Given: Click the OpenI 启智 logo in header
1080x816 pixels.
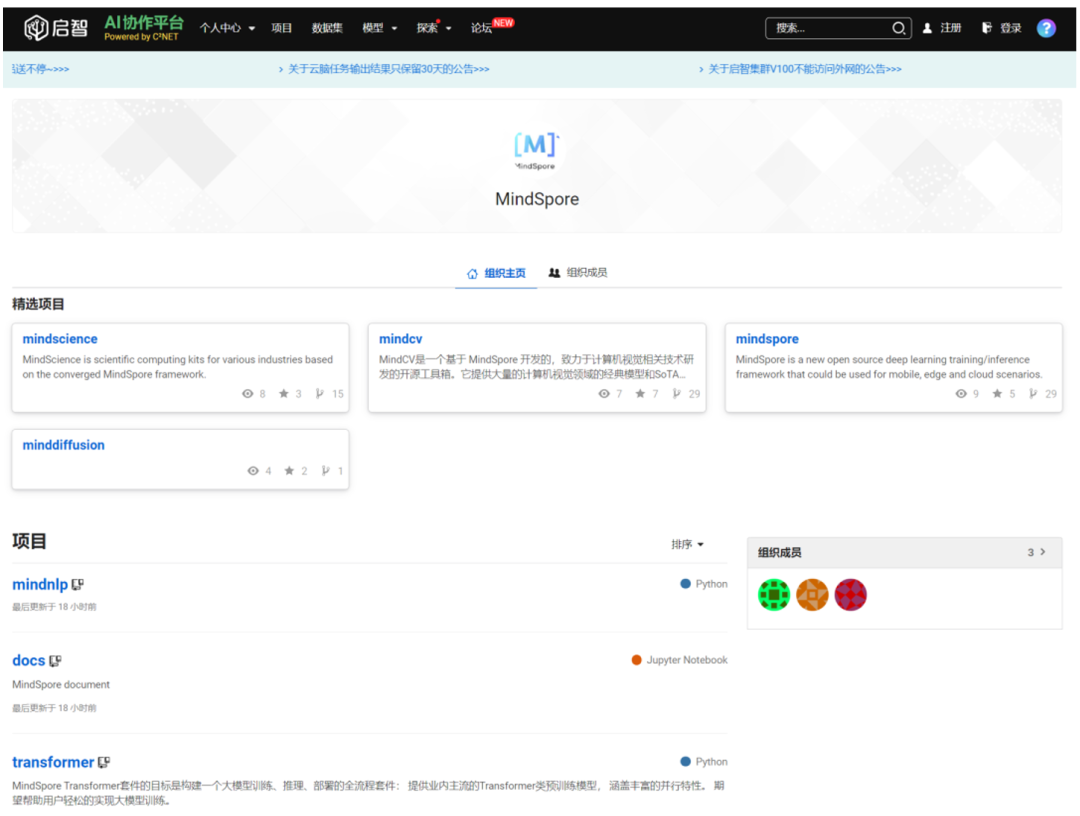Looking at the screenshot, I should (x=56, y=28).
